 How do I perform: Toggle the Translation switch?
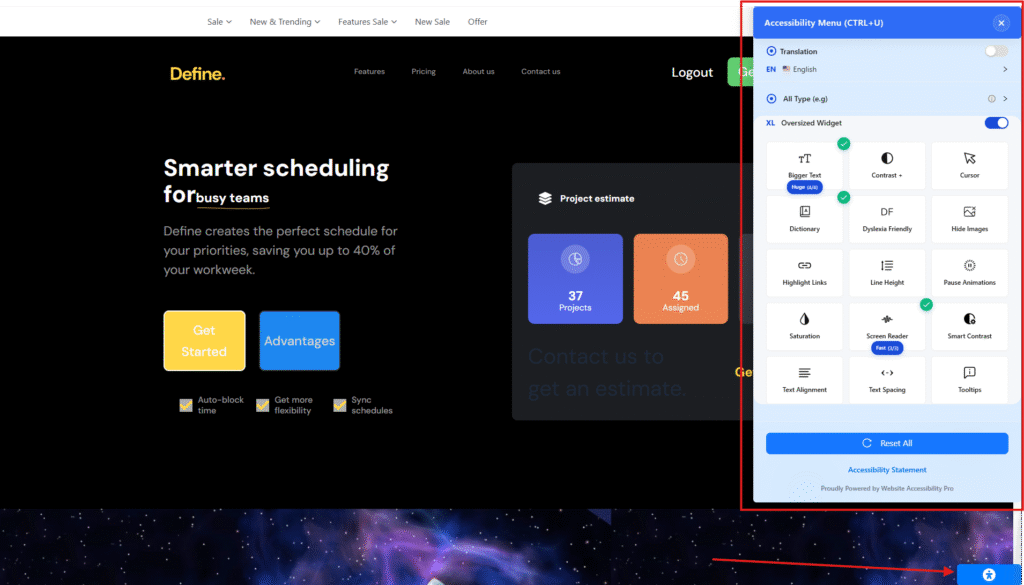[x=995, y=51]
